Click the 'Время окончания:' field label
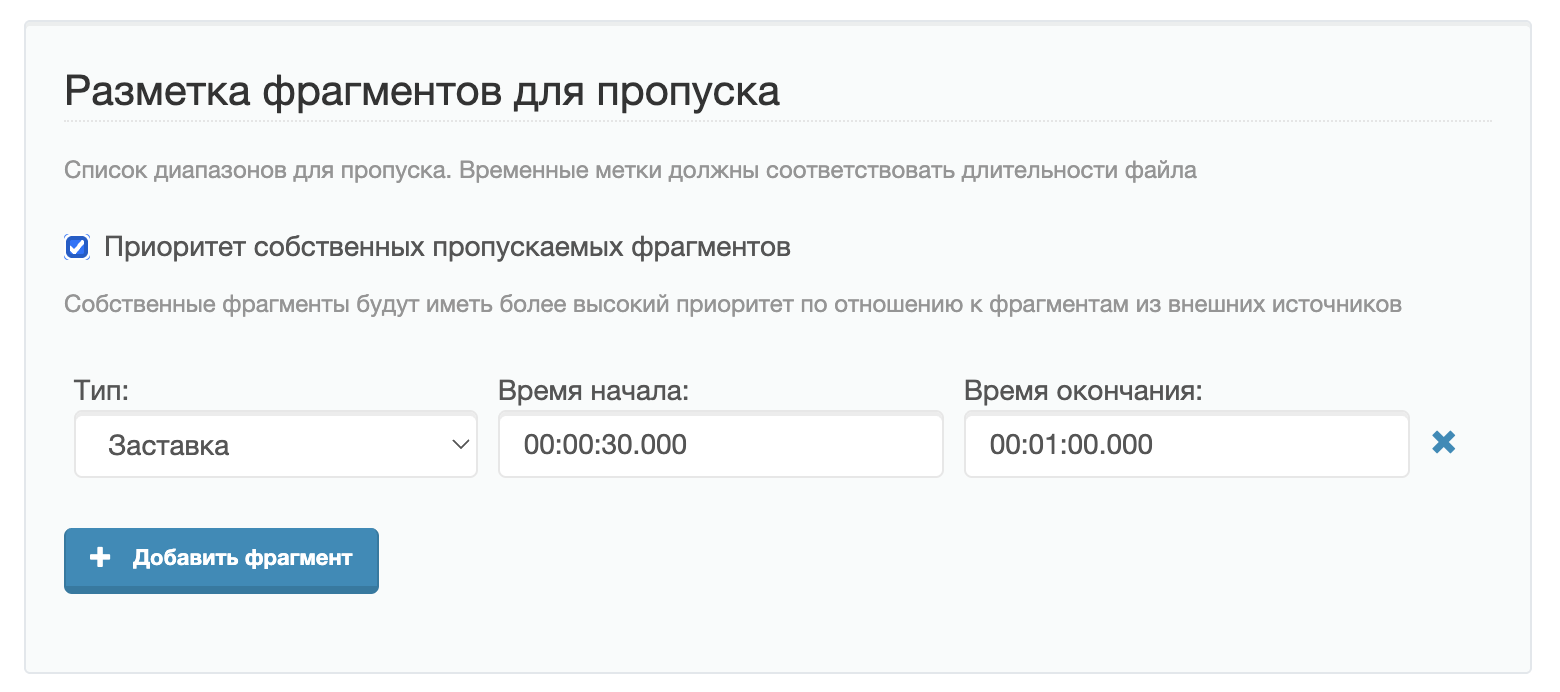1560x692 pixels. (1082, 390)
